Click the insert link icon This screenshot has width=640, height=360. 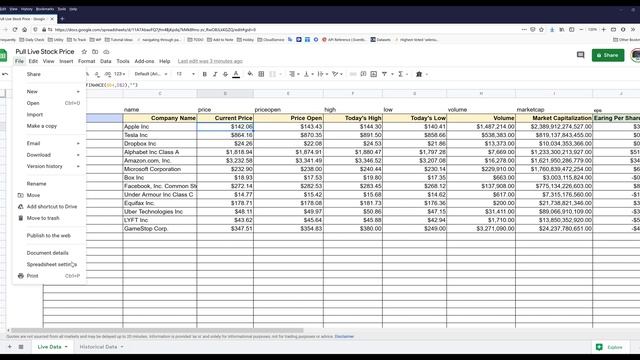coord(353,74)
